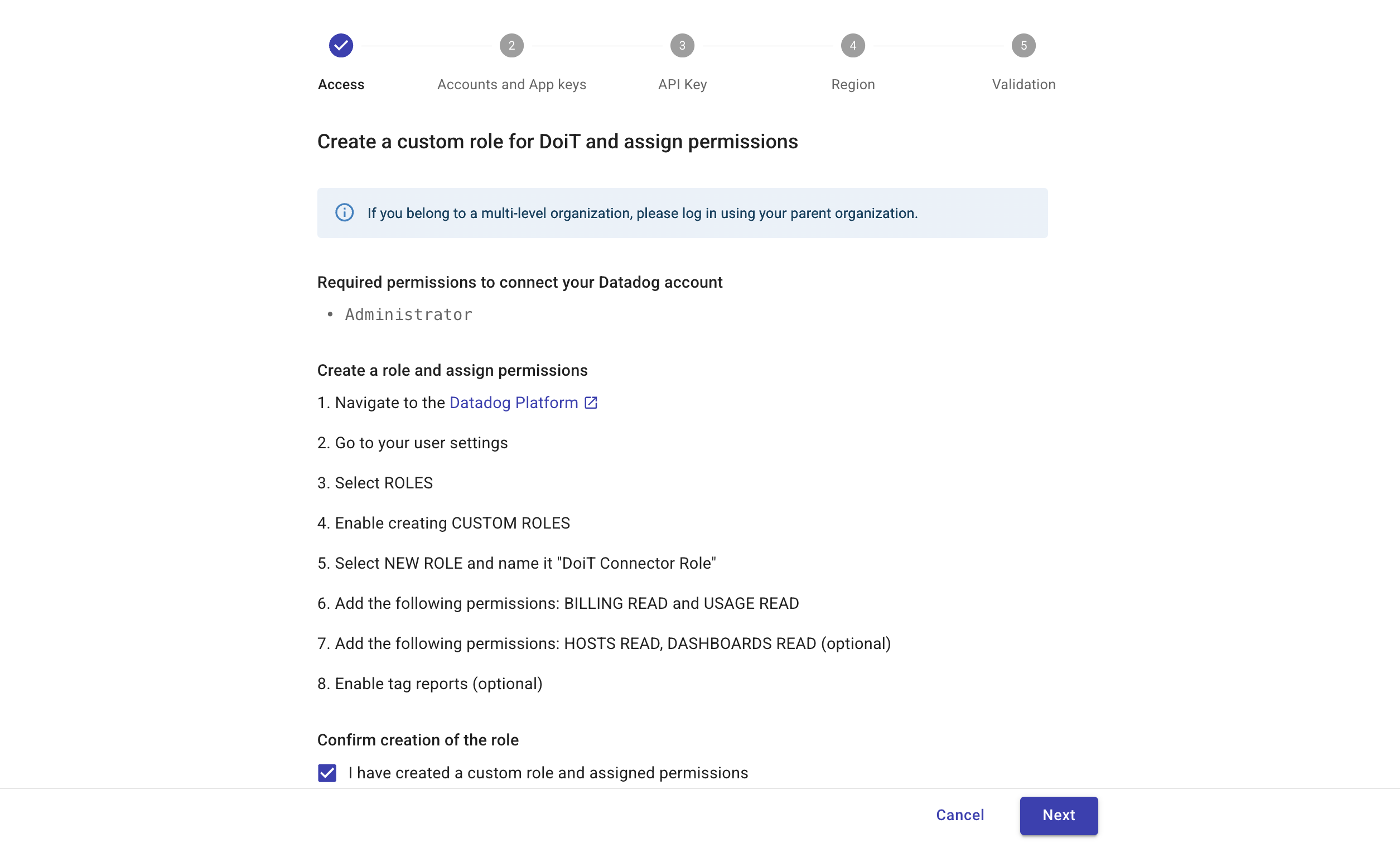Screen dimensions: 1400x843
Task: Click the API Key step label
Action: (x=682, y=84)
